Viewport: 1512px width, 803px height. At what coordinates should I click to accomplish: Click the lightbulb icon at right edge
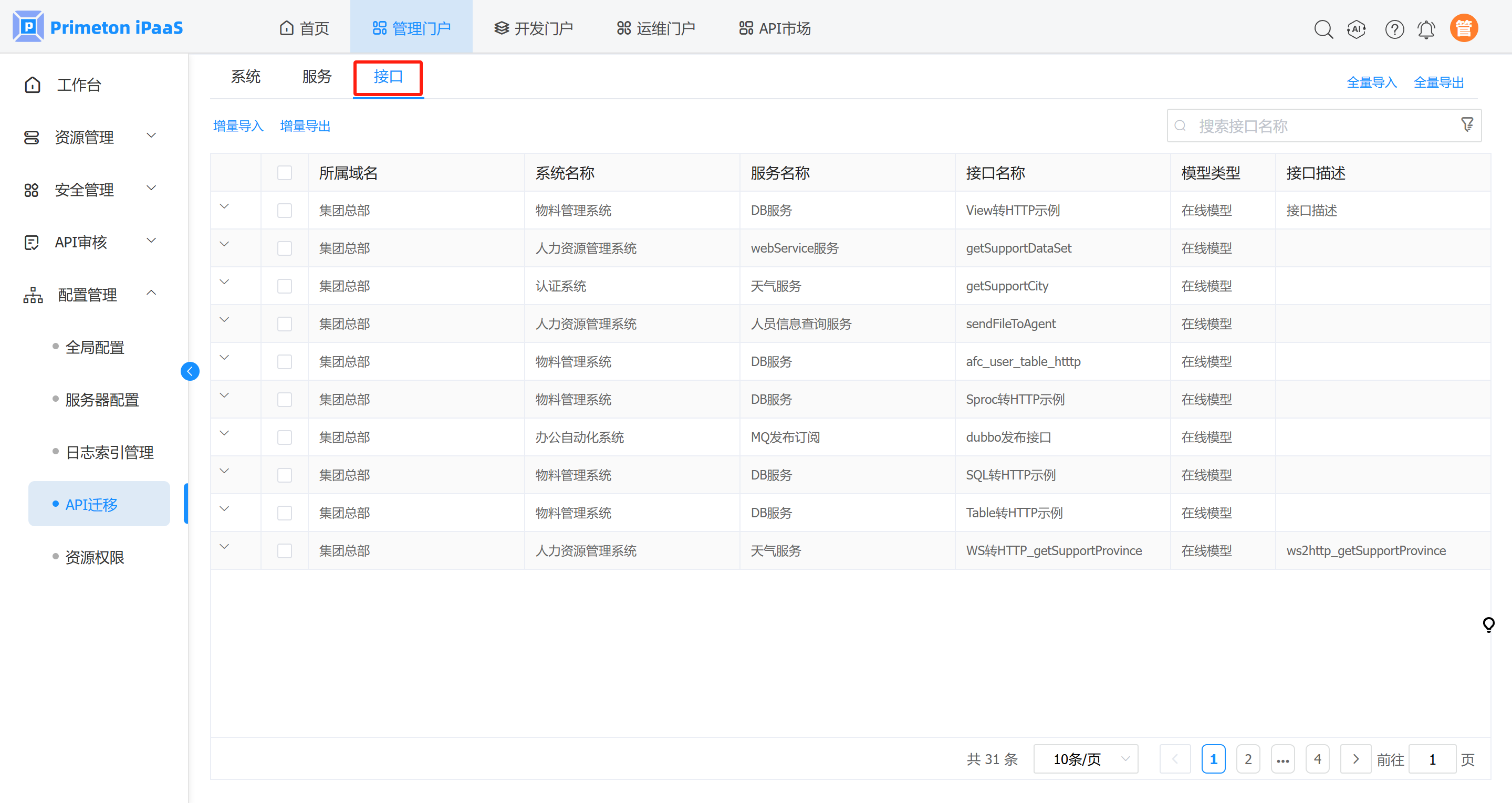pyautogui.click(x=1488, y=624)
